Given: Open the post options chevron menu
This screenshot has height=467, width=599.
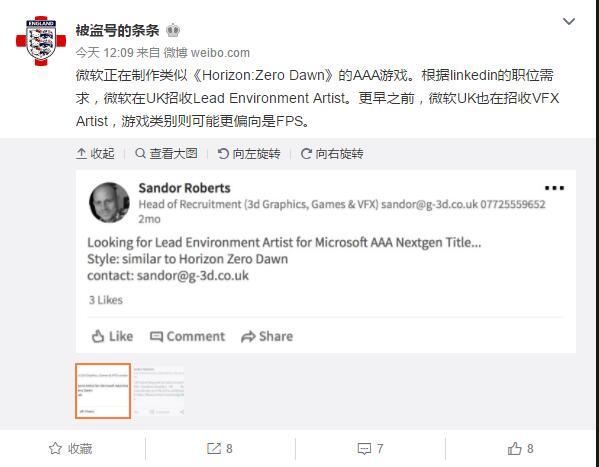Looking at the screenshot, I should [569, 21].
